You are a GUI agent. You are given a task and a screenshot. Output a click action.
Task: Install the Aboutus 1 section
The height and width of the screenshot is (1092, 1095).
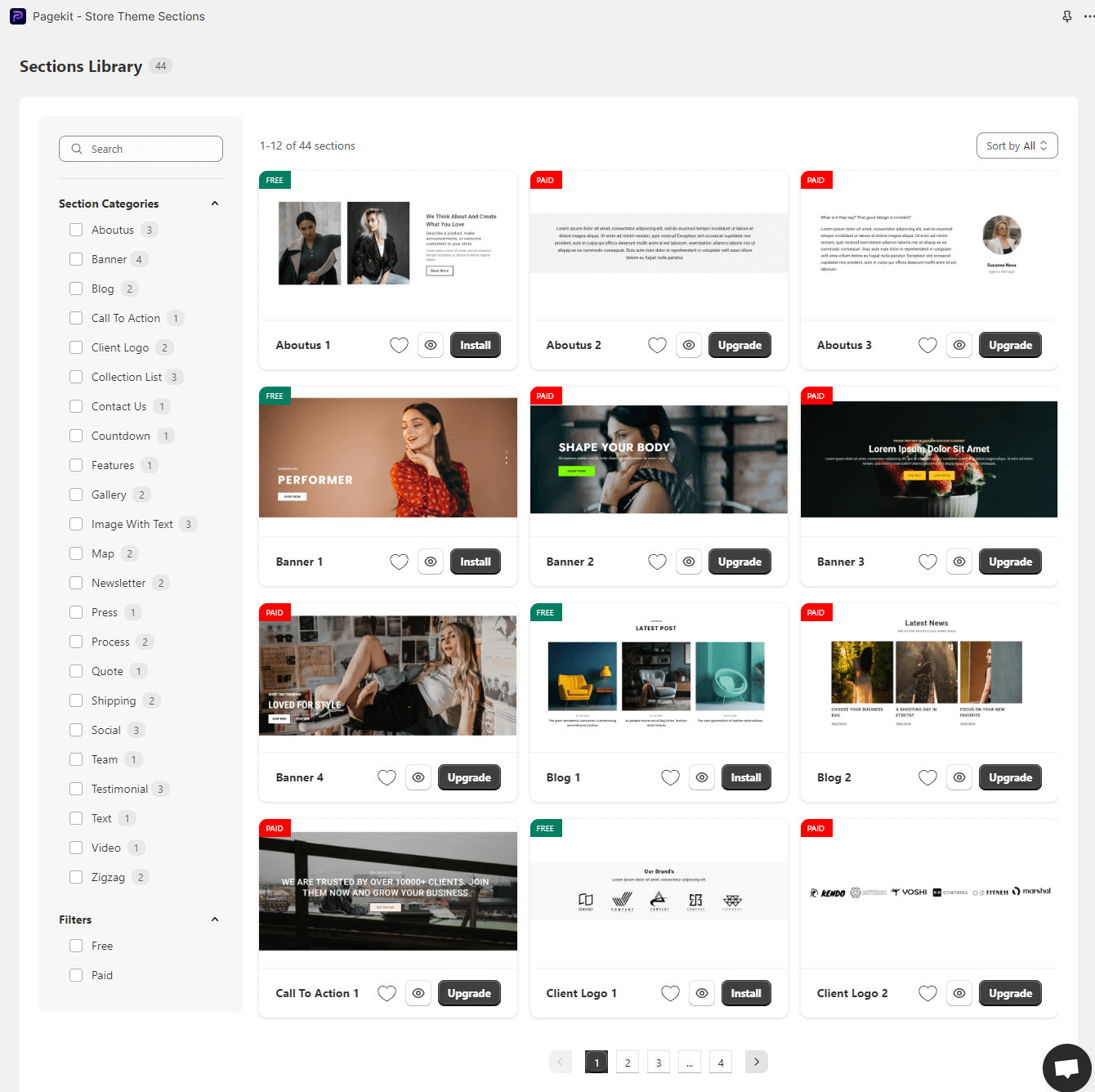pyautogui.click(x=475, y=346)
